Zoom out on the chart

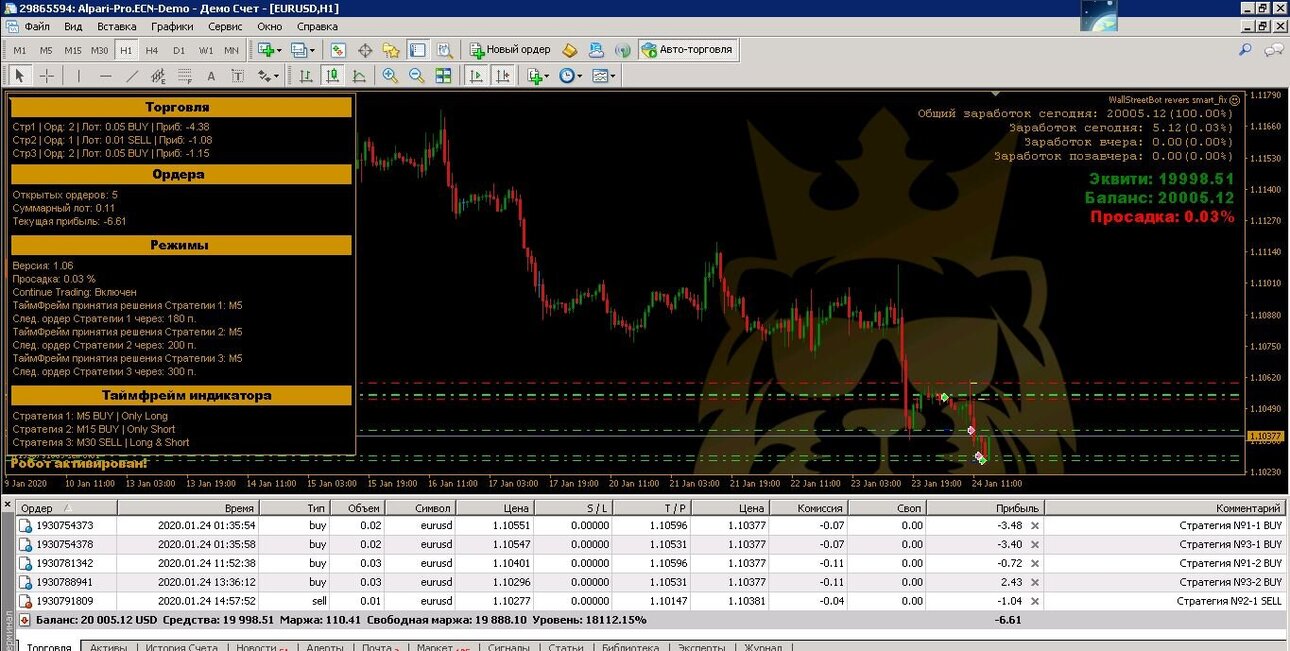[x=416, y=75]
